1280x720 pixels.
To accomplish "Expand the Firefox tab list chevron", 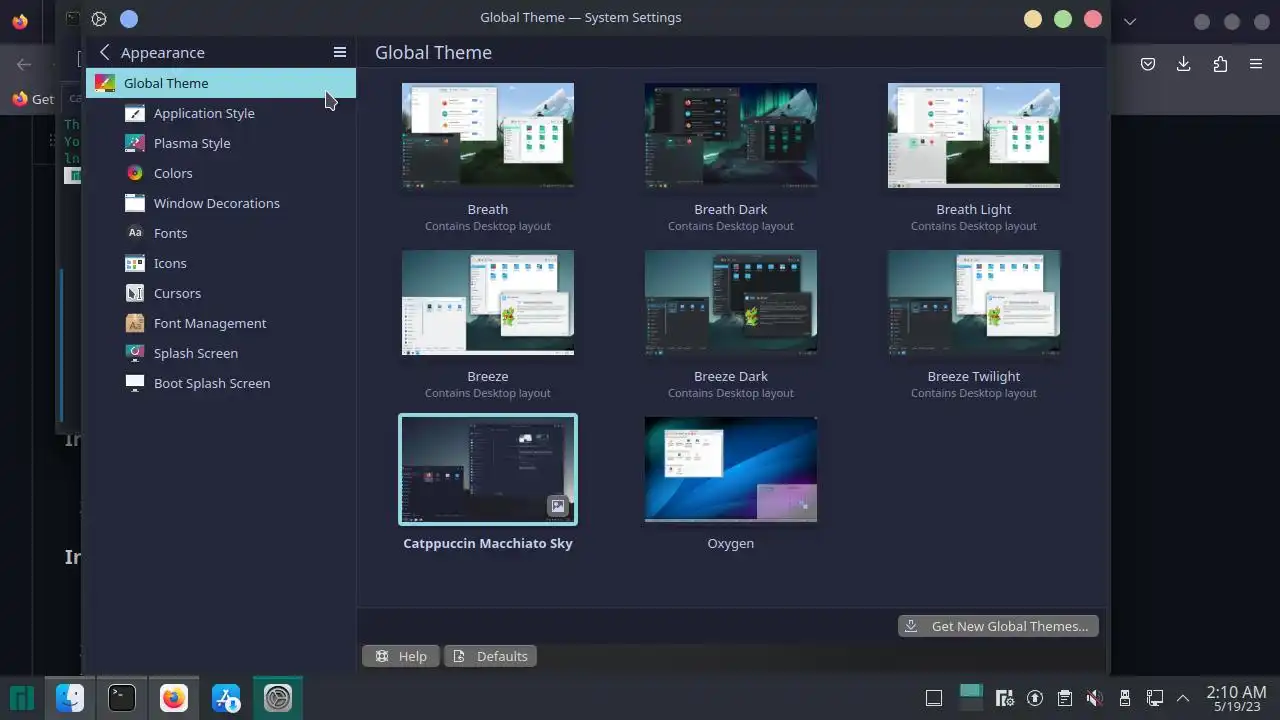I will click(x=1130, y=21).
